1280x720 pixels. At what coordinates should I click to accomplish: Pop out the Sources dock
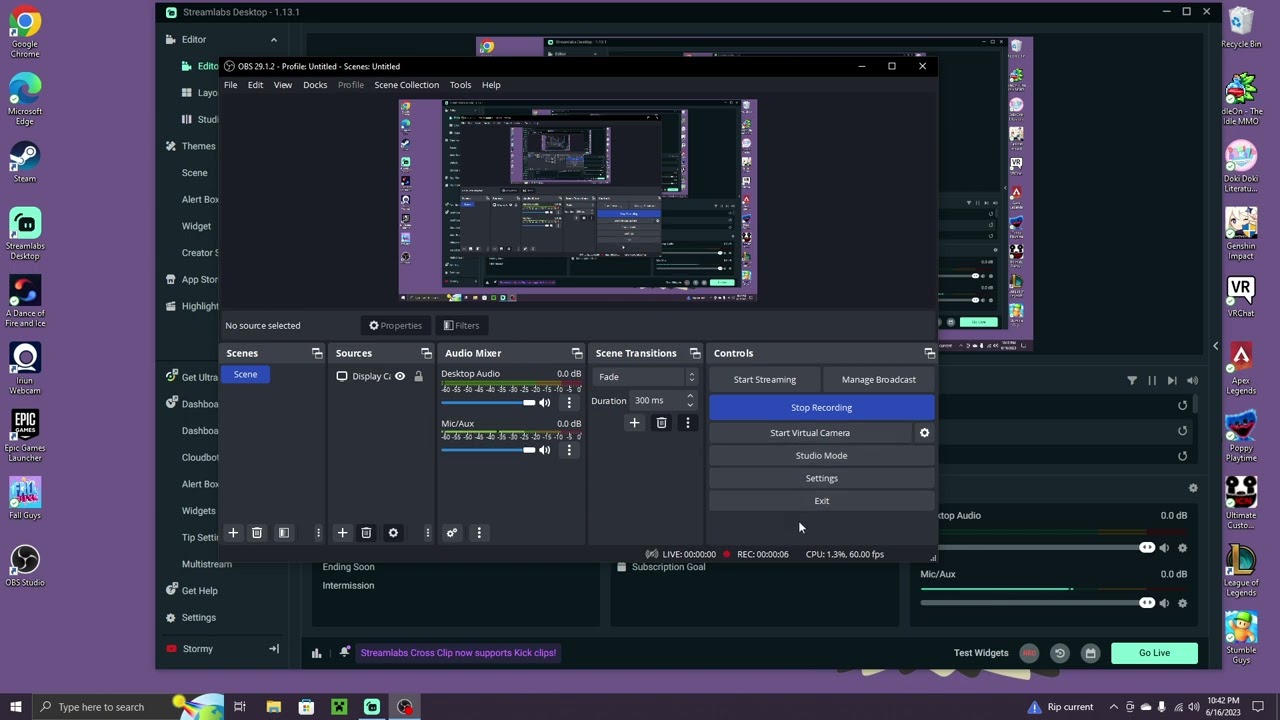426,353
